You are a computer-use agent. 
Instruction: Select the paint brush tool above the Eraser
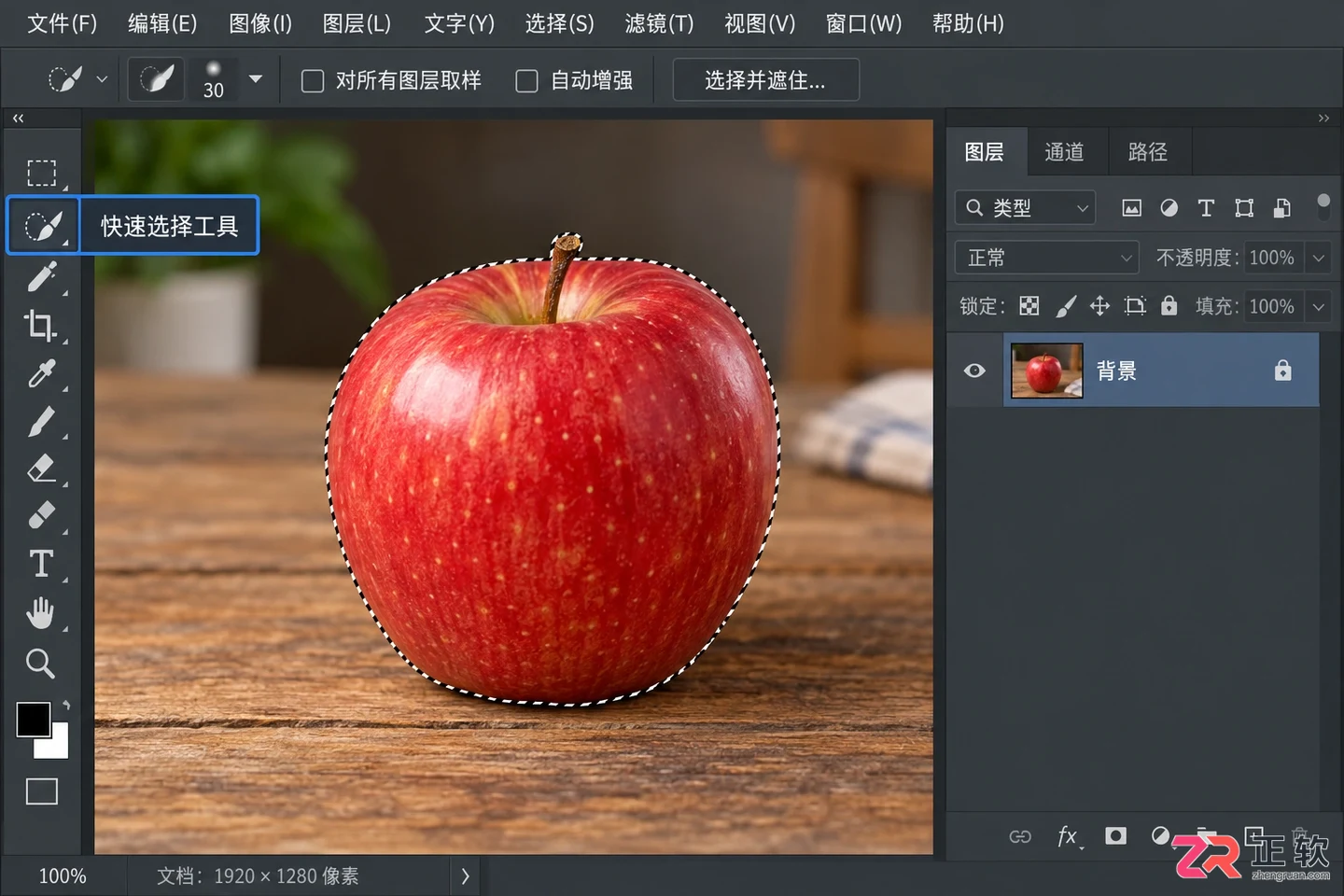point(41,422)
